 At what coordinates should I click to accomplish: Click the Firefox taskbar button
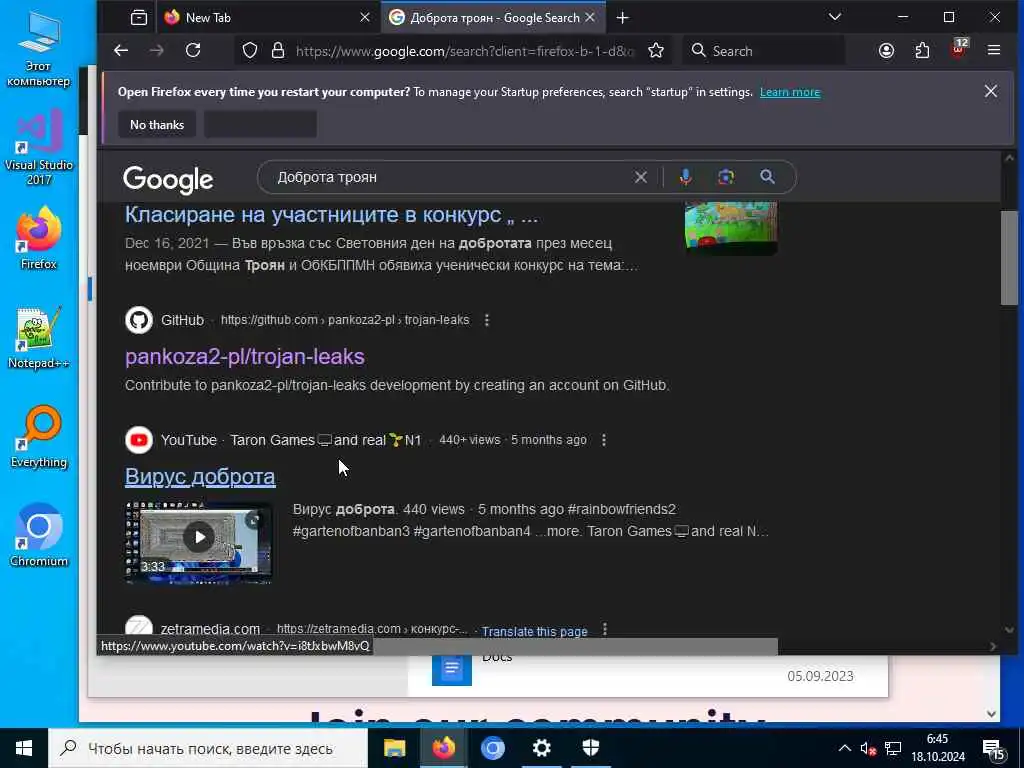443,748
